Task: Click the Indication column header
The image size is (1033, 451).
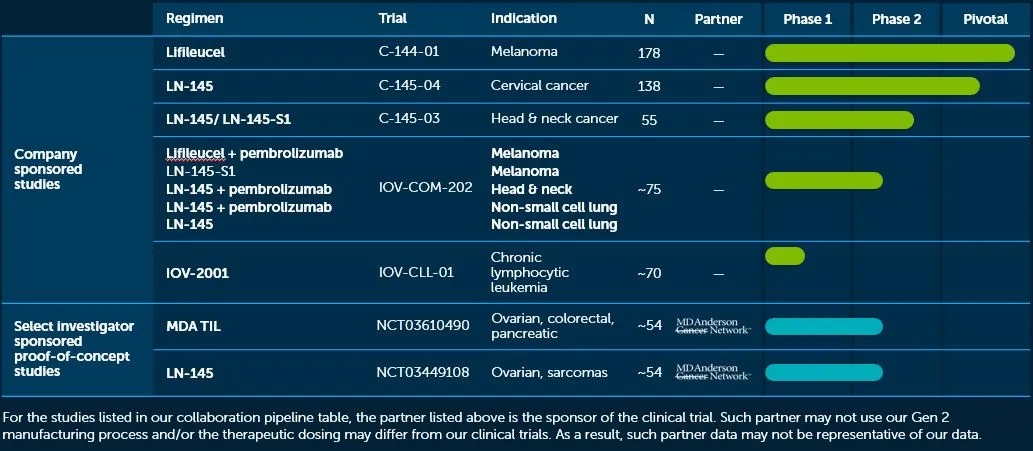Action: coord(524,19)
